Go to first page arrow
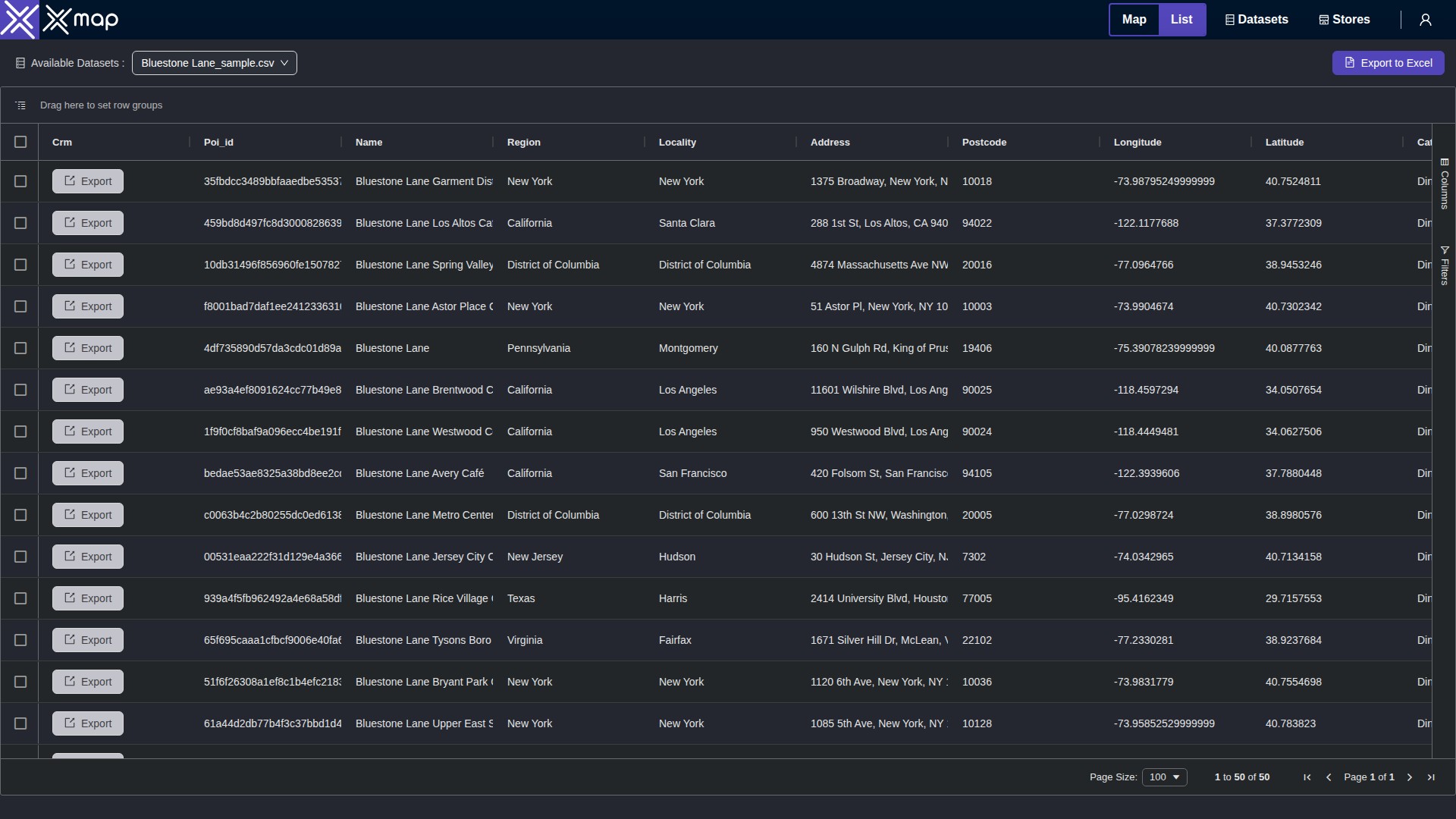This screenshot has width=1456, height=819. 1307,777
